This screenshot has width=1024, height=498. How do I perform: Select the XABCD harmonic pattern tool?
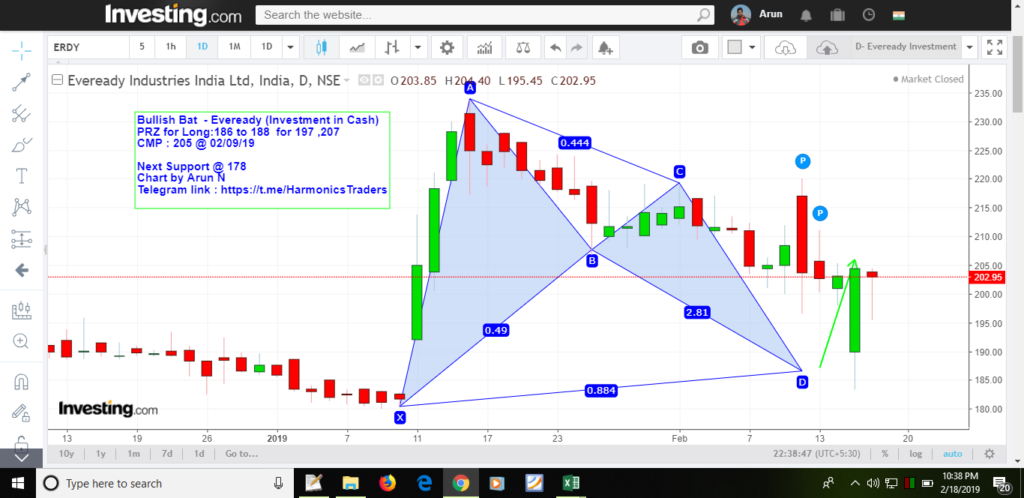tap(22, 208)
